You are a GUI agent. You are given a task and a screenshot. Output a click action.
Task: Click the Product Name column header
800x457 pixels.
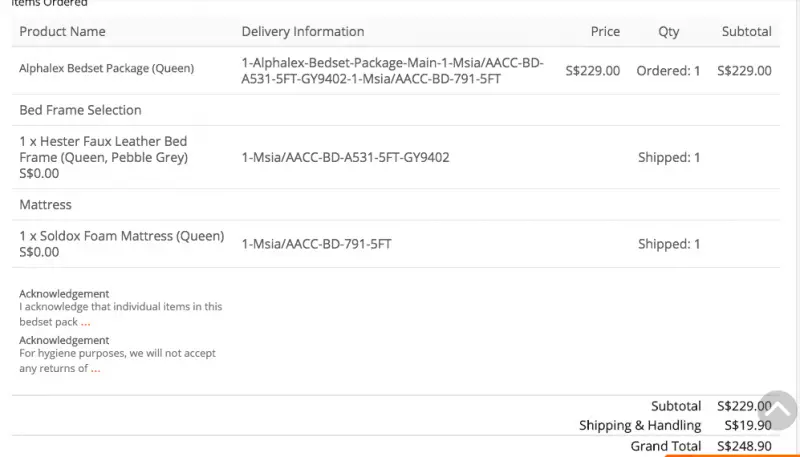pyautogui.click(x=62, y=32)
